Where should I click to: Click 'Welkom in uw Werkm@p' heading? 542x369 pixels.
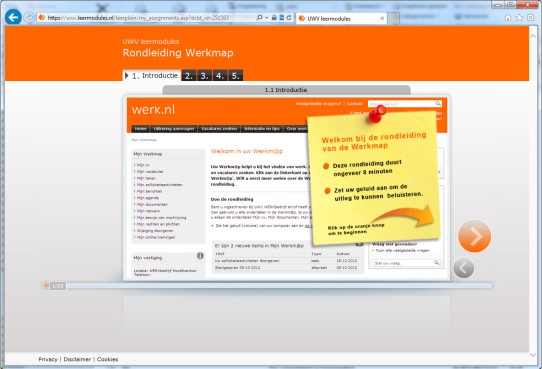247,151
